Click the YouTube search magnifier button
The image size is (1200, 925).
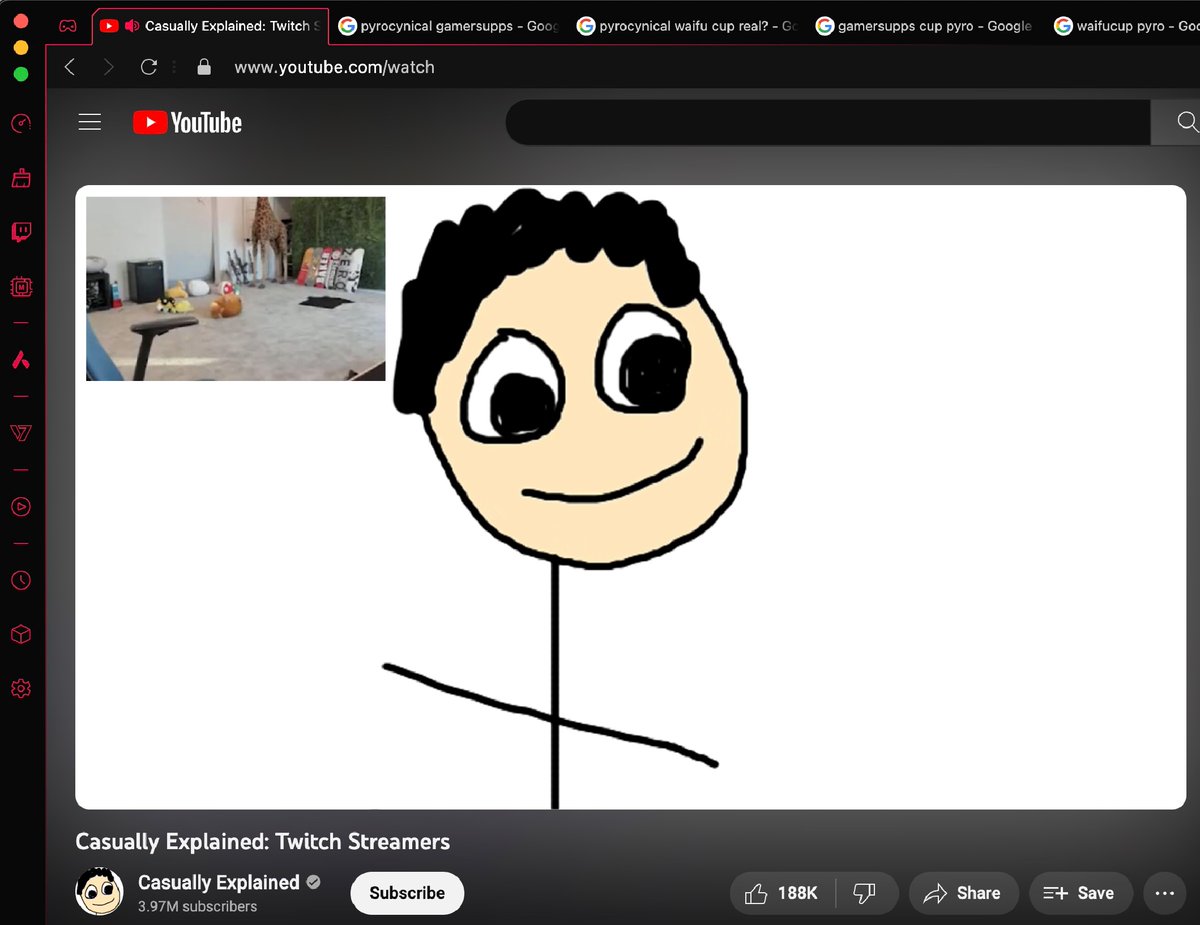point(1187,122)
